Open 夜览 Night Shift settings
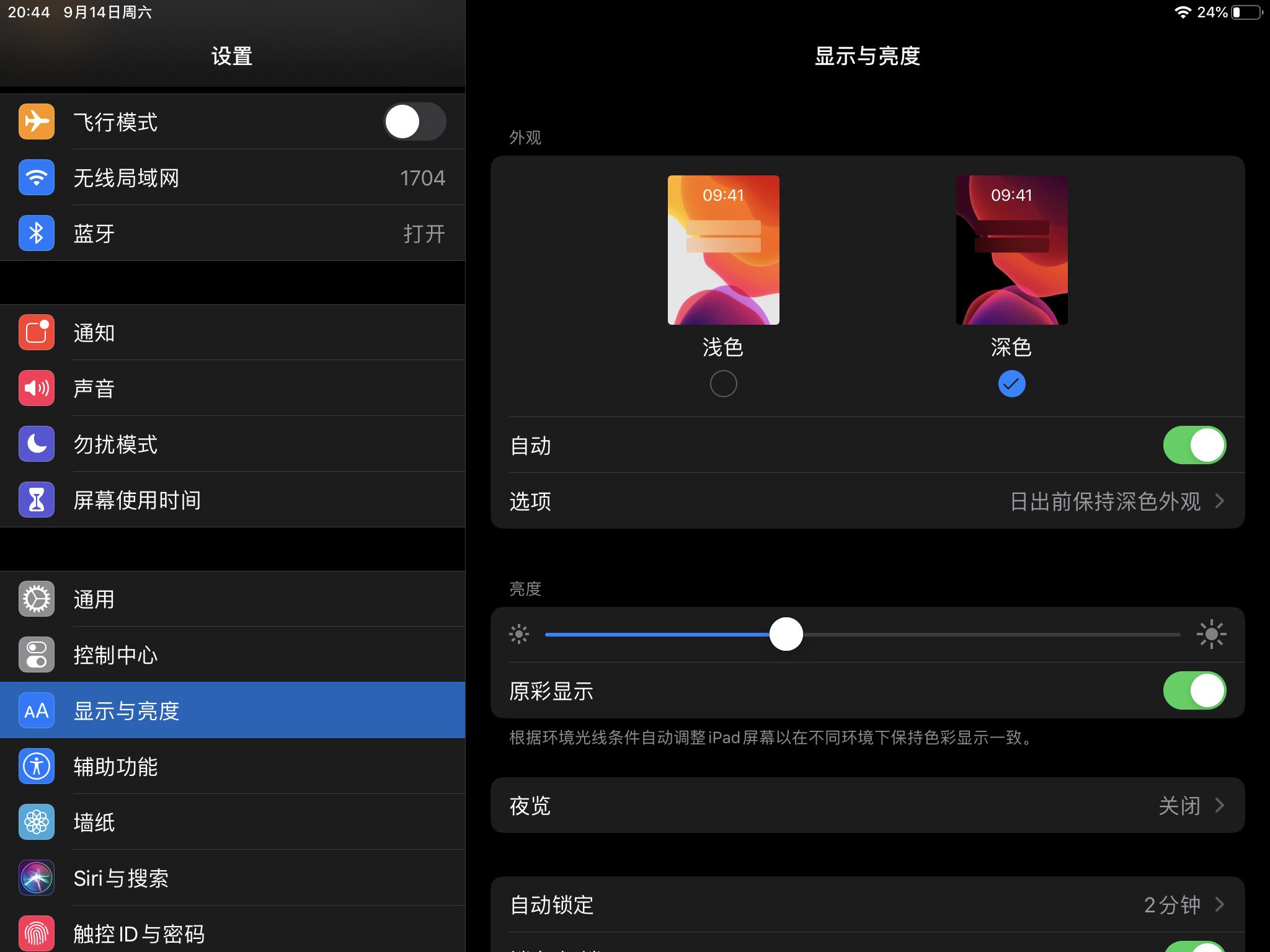 pyautogui.click(x=868, y=806)
